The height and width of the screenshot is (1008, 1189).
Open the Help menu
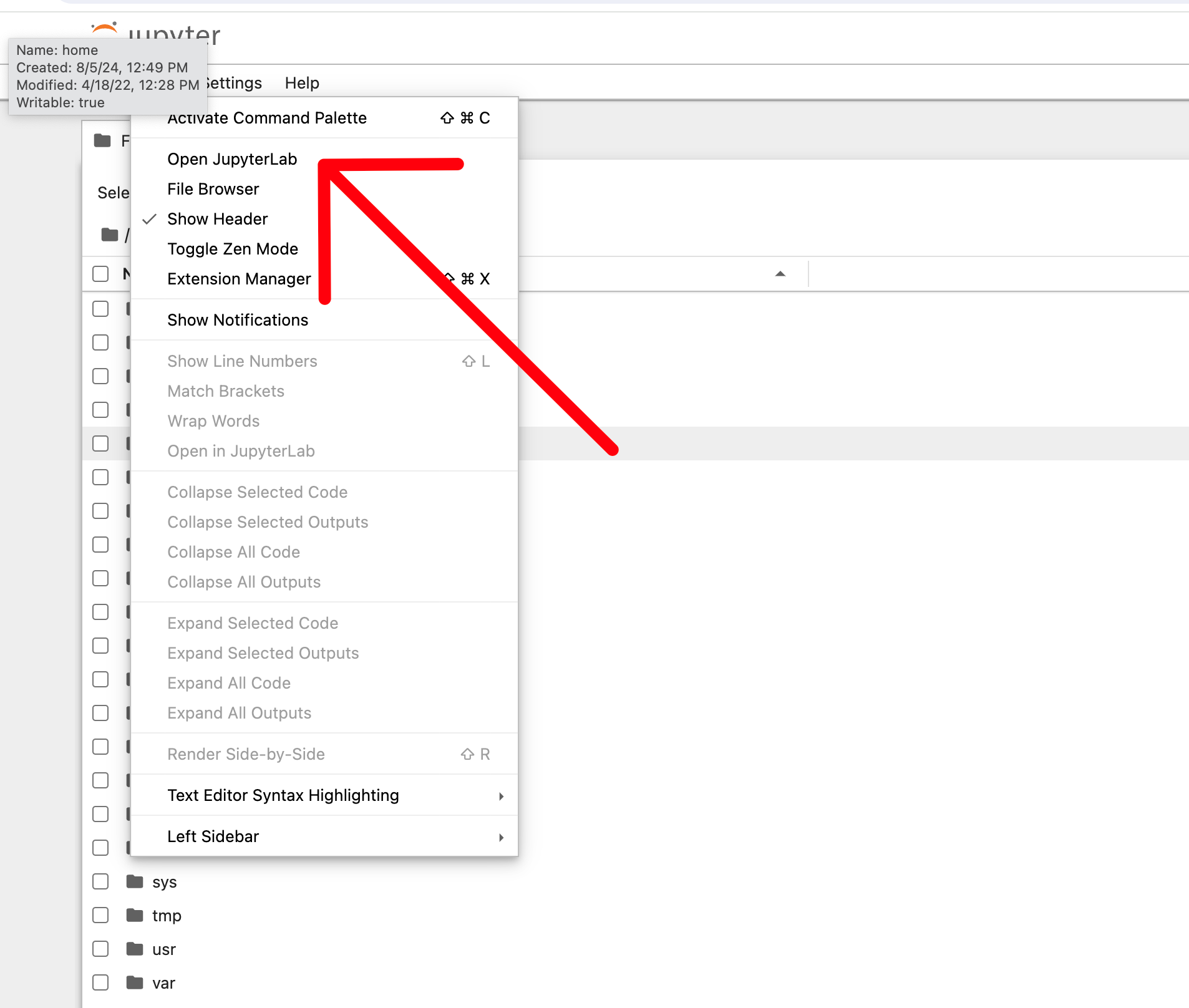pos(302,83)
